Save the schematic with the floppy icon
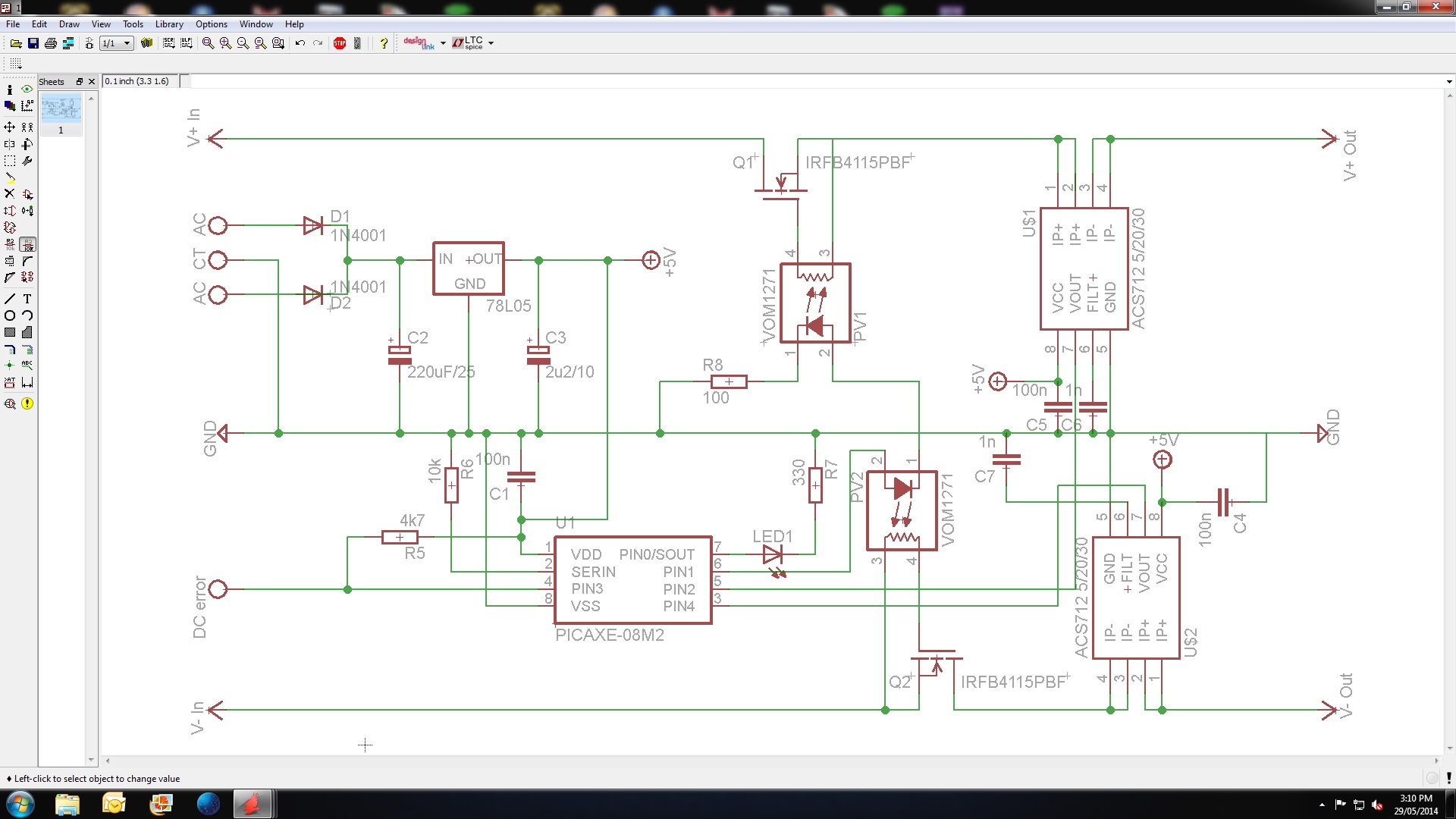Image resolution: width=1456 pixels, height=819 pixels. click(x=33, y=43)
